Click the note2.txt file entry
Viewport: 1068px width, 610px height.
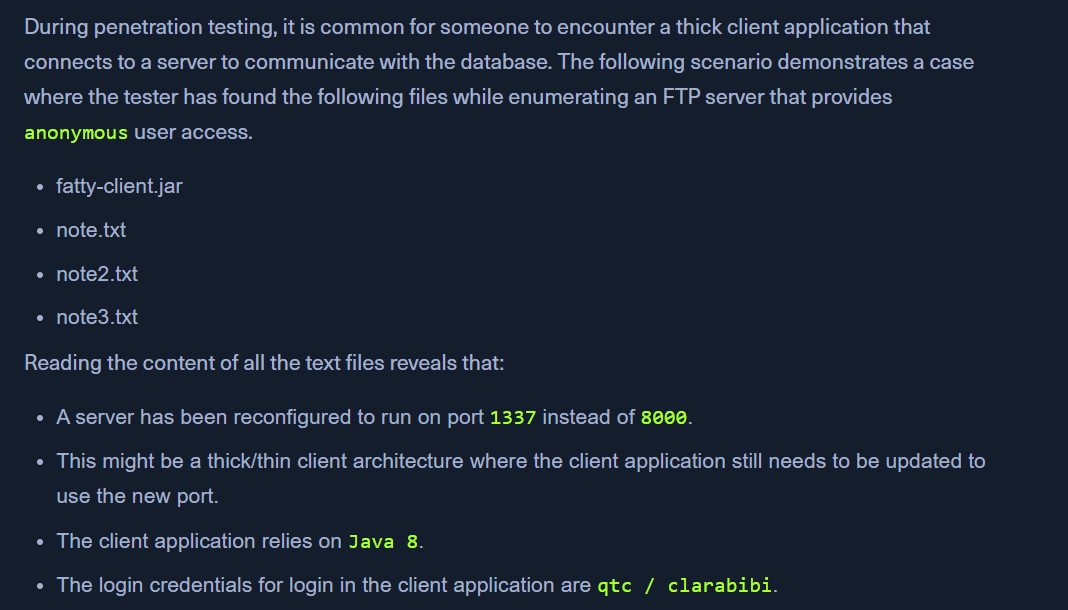pos(97,274)
